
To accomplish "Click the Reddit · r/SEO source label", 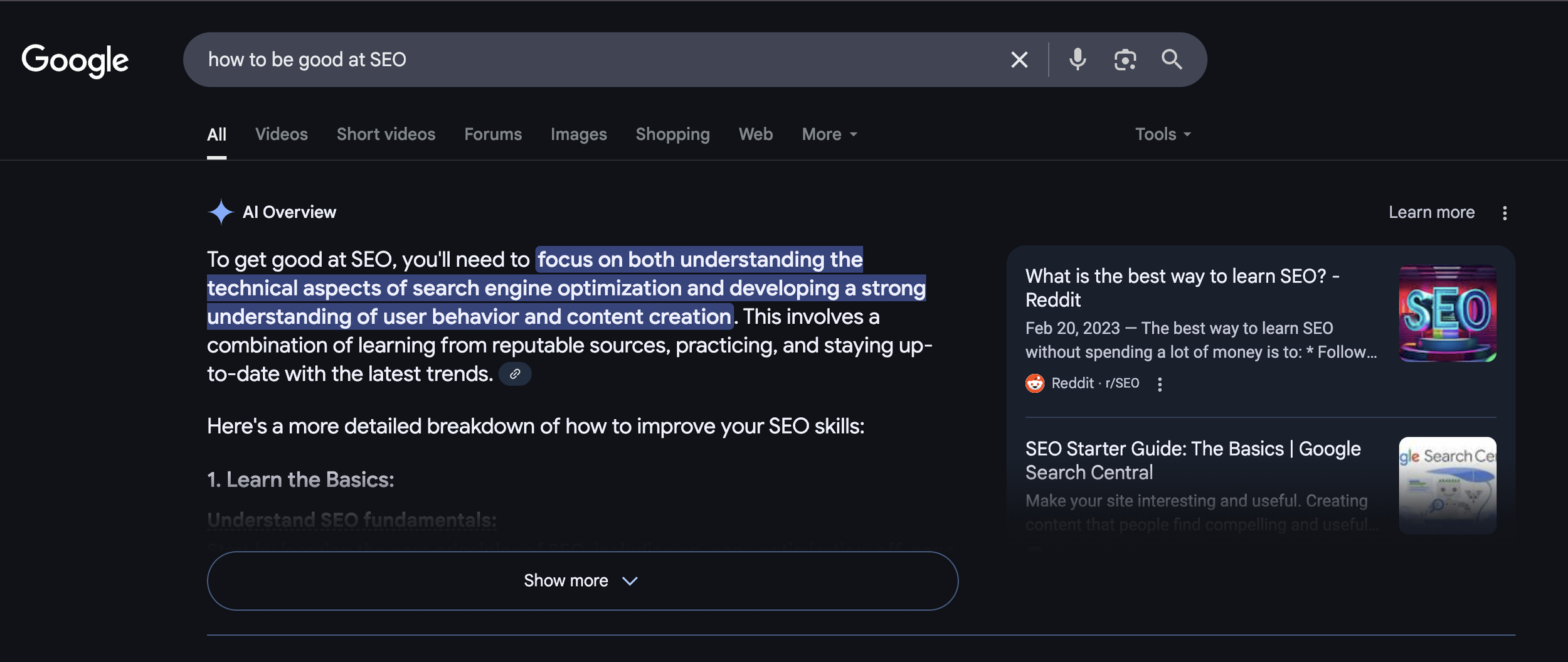I will (x=1095, y=383).
